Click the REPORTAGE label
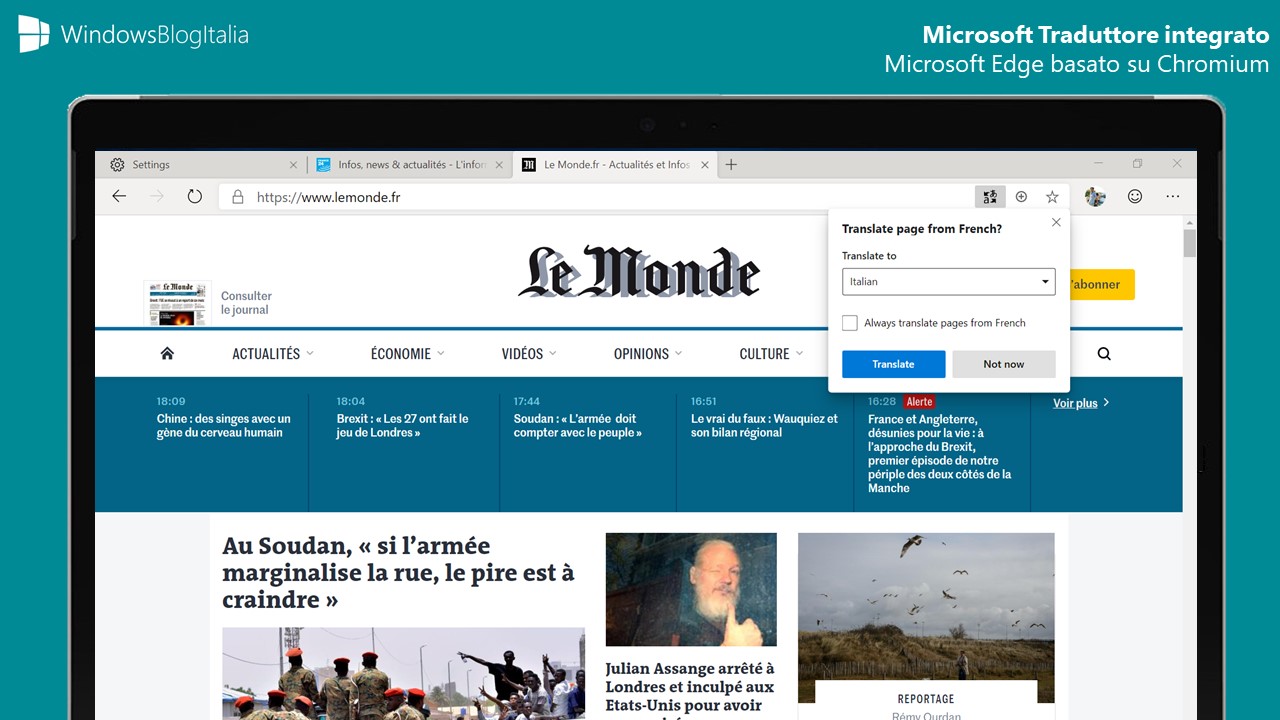Screen dimensions: 1280x720 [x=926, y=699]
